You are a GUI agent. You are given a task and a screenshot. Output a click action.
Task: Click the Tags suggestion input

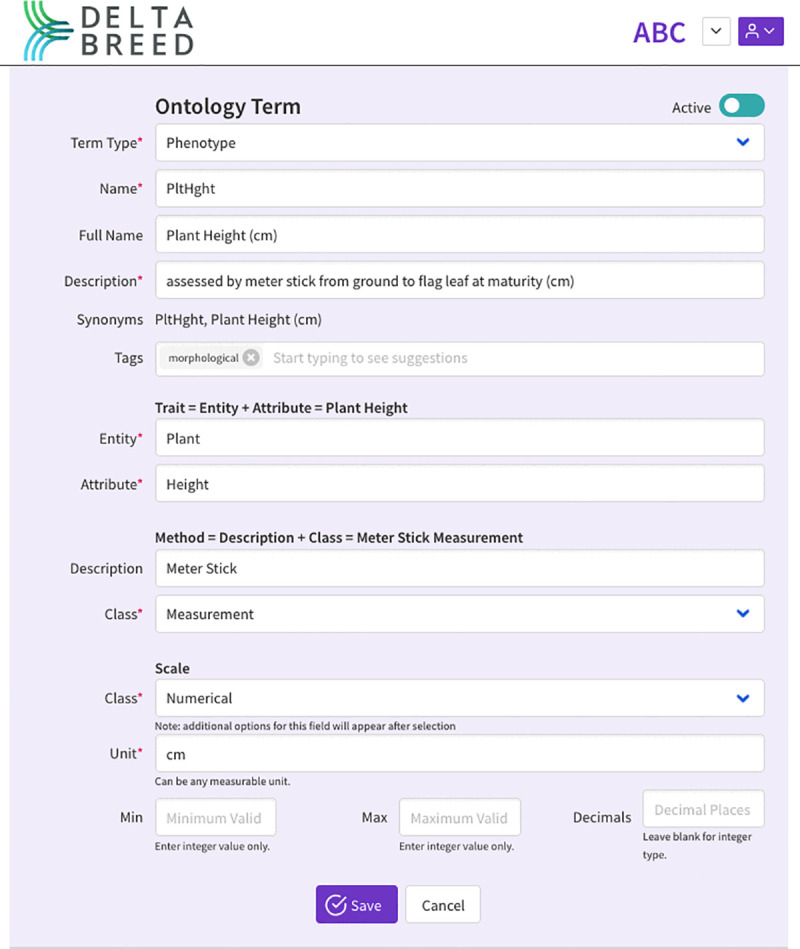(514, 358)
